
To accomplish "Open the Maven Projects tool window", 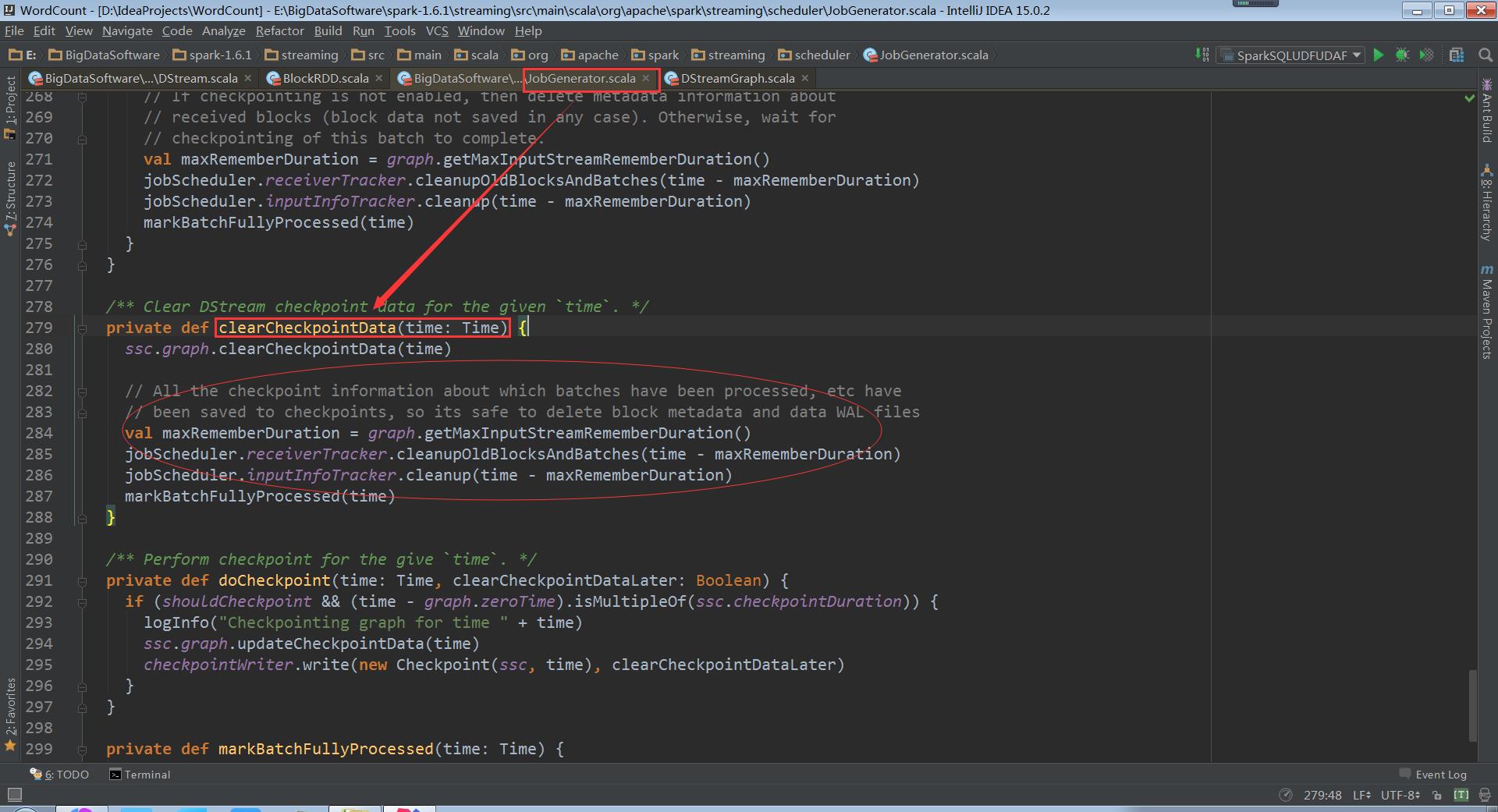I will pos(1486,312).
